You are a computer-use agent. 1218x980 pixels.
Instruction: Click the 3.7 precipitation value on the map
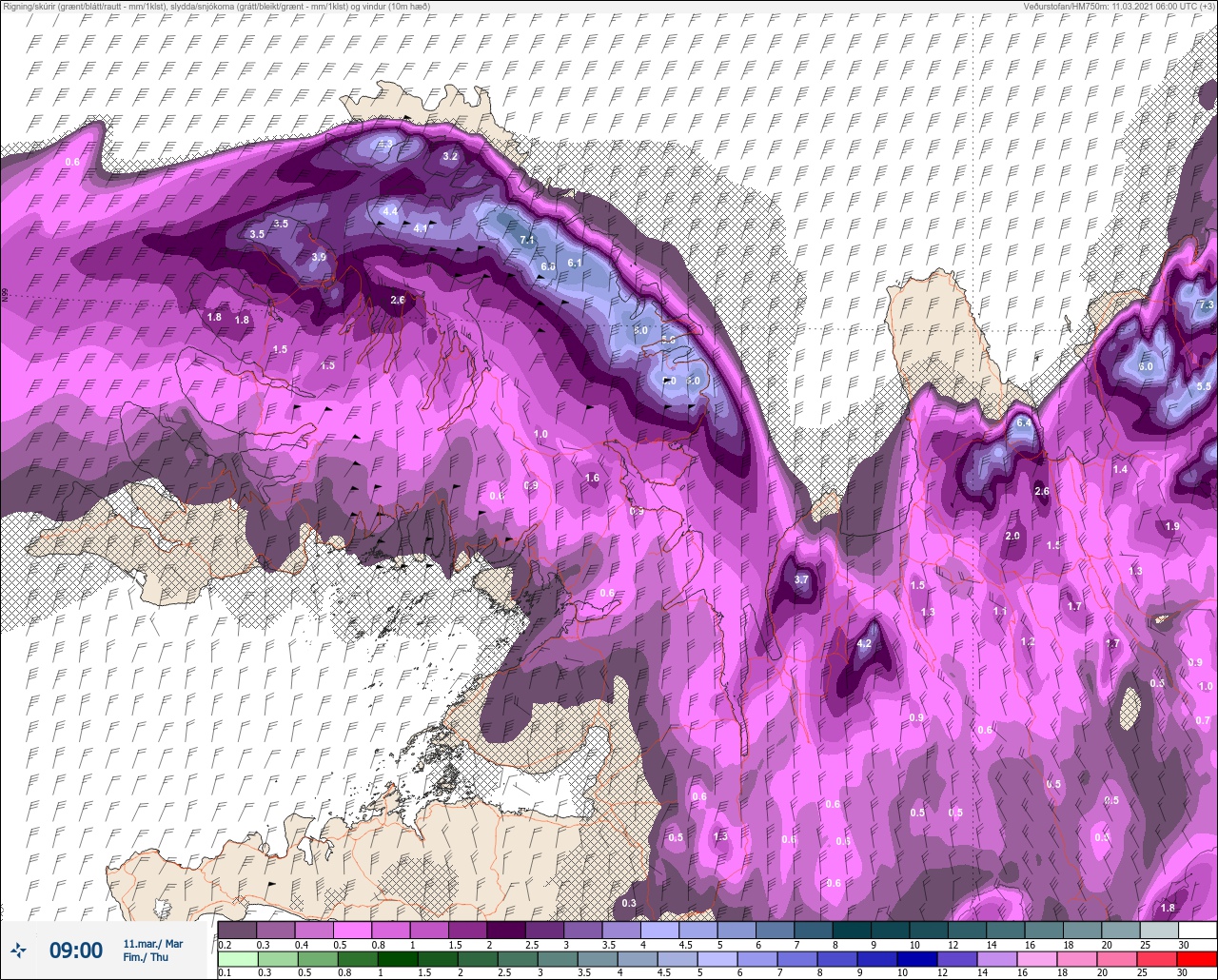(801, 579)
